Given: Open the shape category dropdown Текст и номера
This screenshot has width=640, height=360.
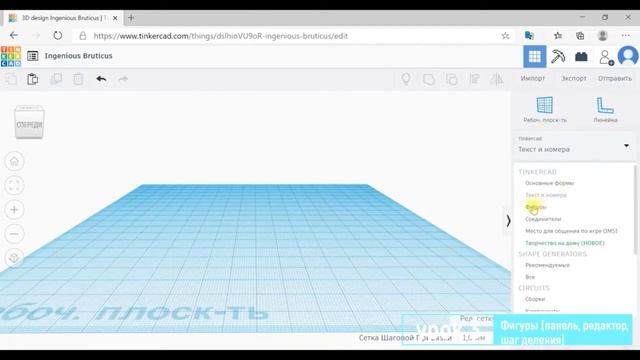Looking at the screenshot, I should pyautogui.click(x=574, y=146).
